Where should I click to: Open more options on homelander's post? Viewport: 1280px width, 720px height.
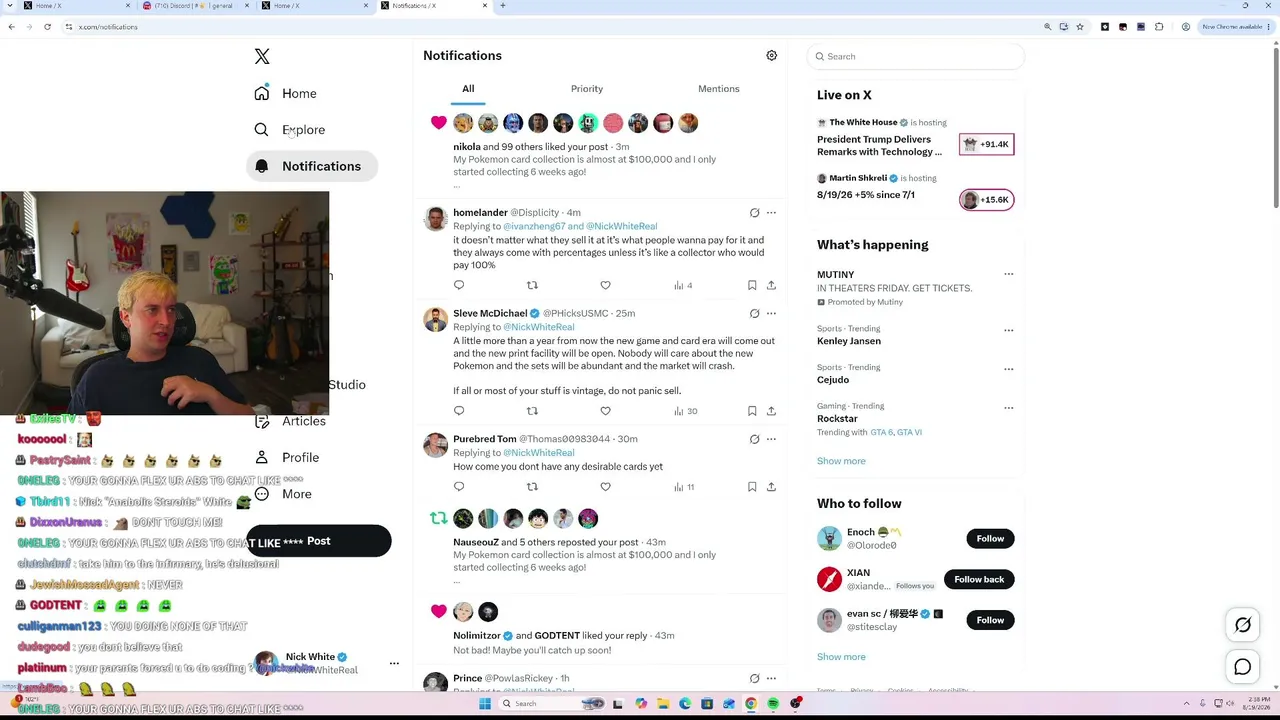coord(771,213)
